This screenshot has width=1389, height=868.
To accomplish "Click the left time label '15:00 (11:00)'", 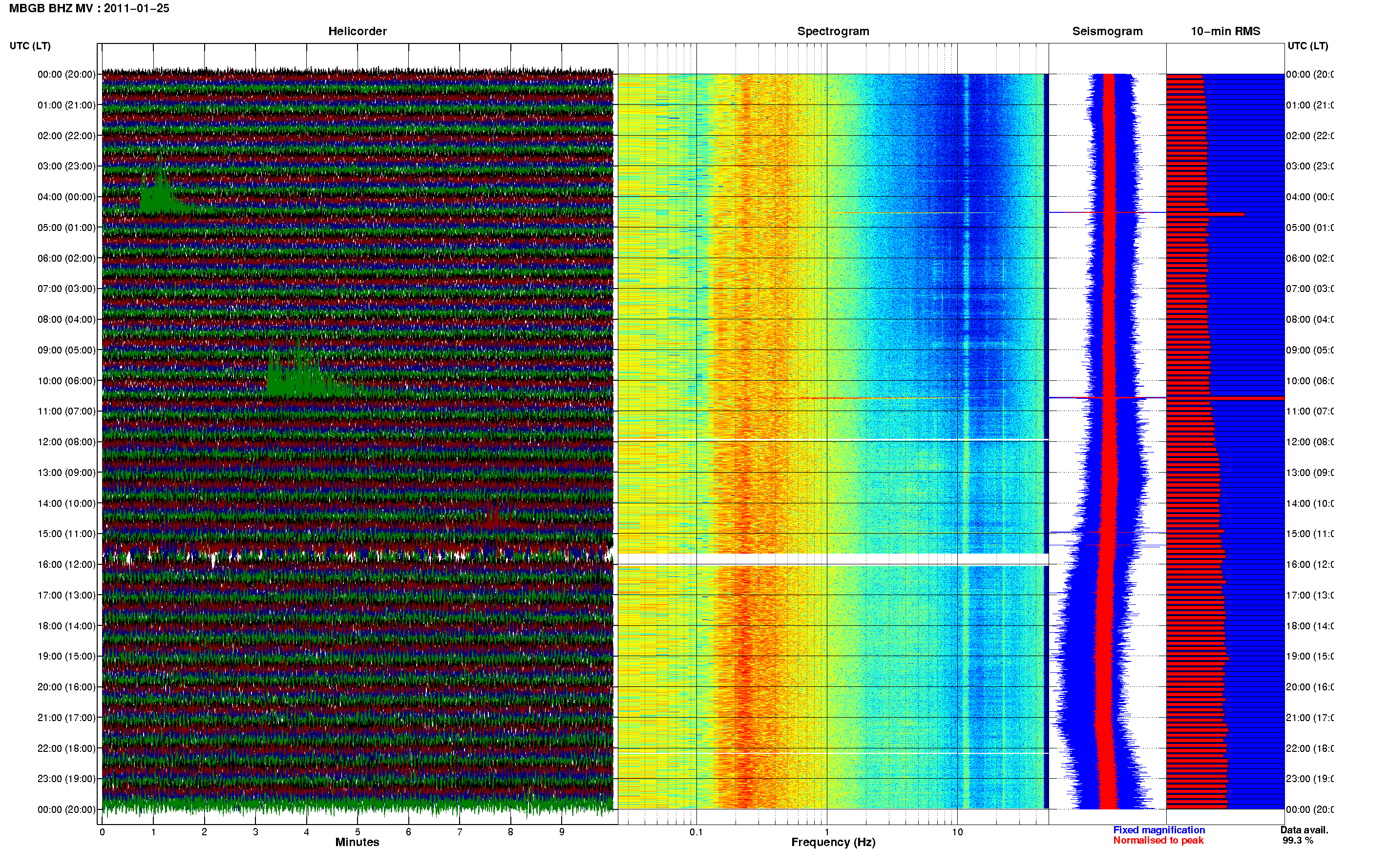I will [x=66, y=533].
